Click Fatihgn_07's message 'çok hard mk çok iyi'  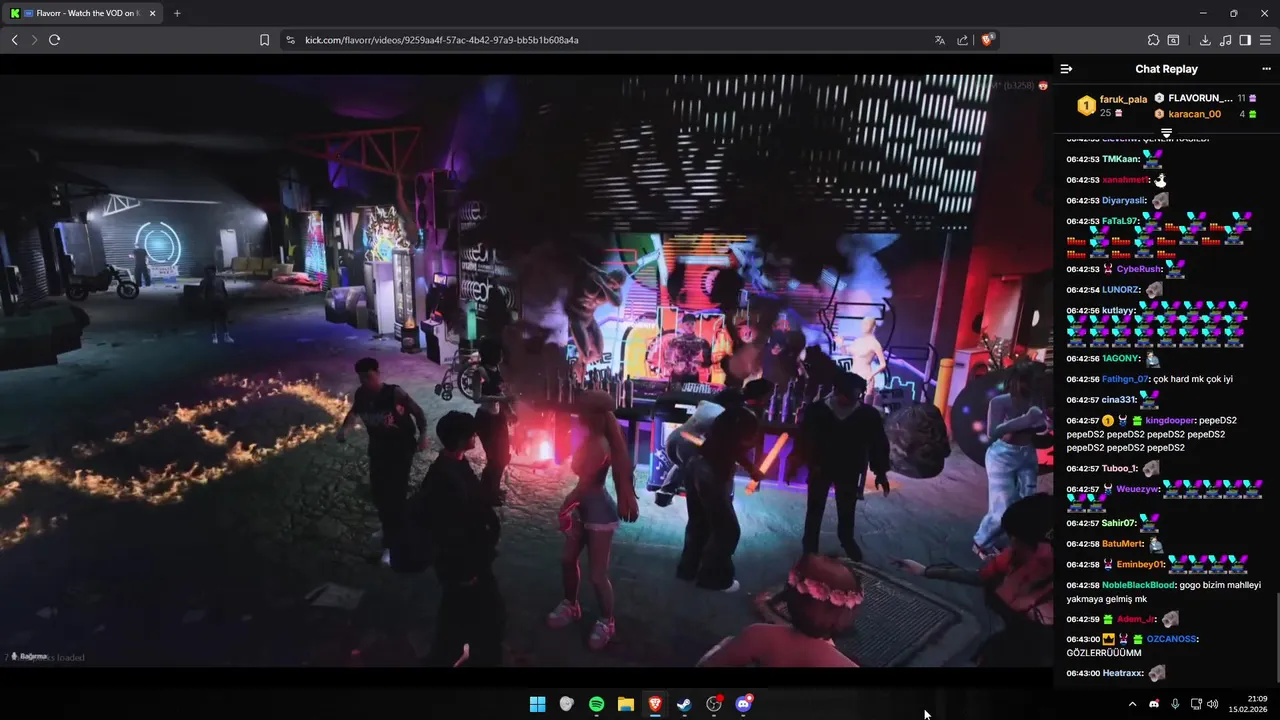click(1193, 380)
